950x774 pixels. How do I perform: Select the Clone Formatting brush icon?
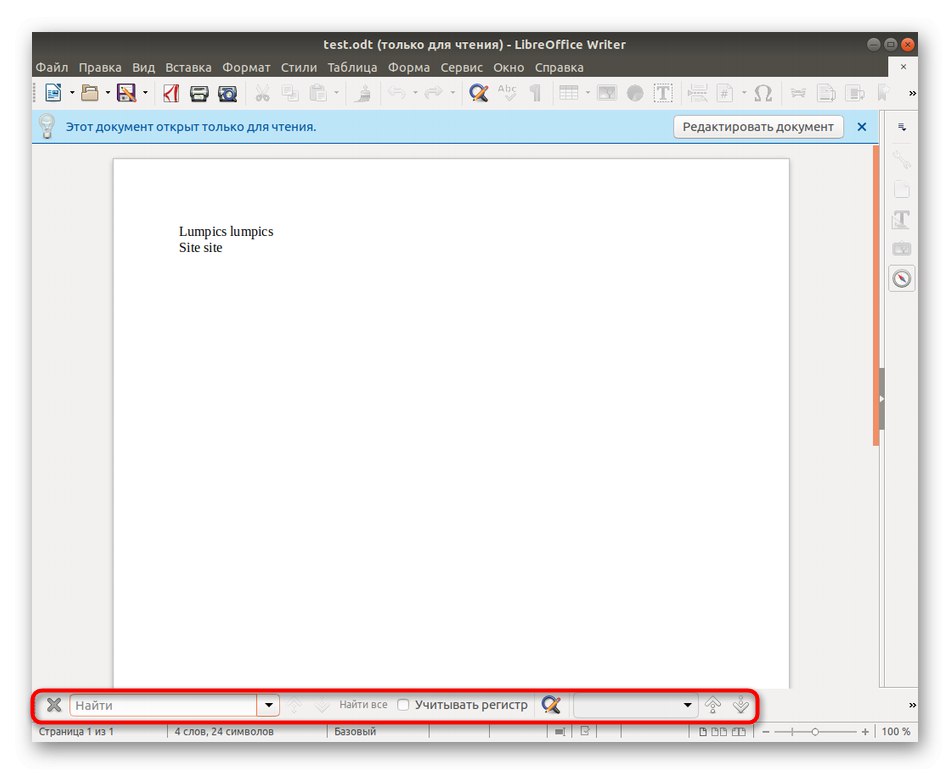click(x=362, y=92)
